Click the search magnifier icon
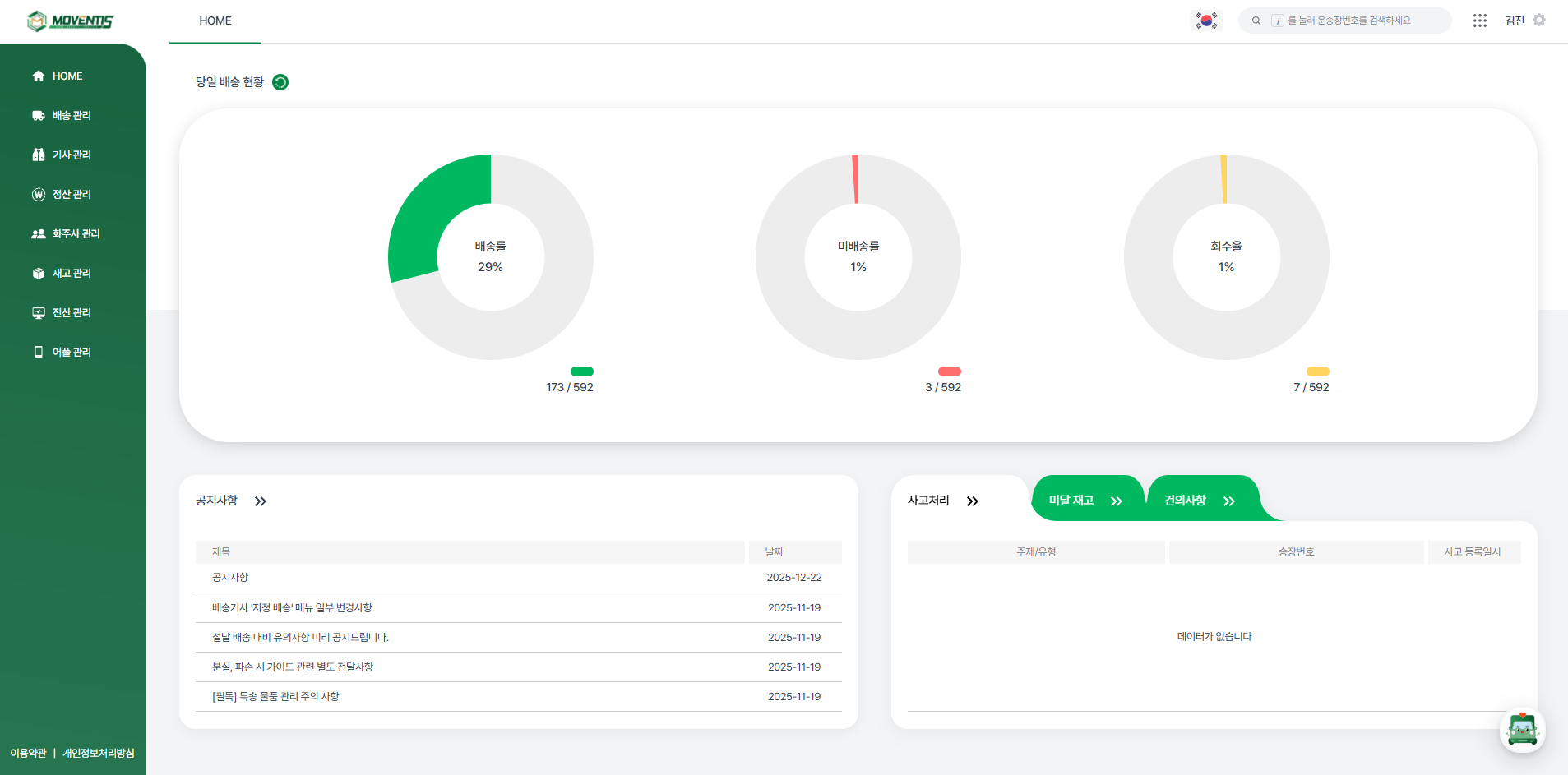This screenshot has height=775, width=1568. tap(1256, 21)
